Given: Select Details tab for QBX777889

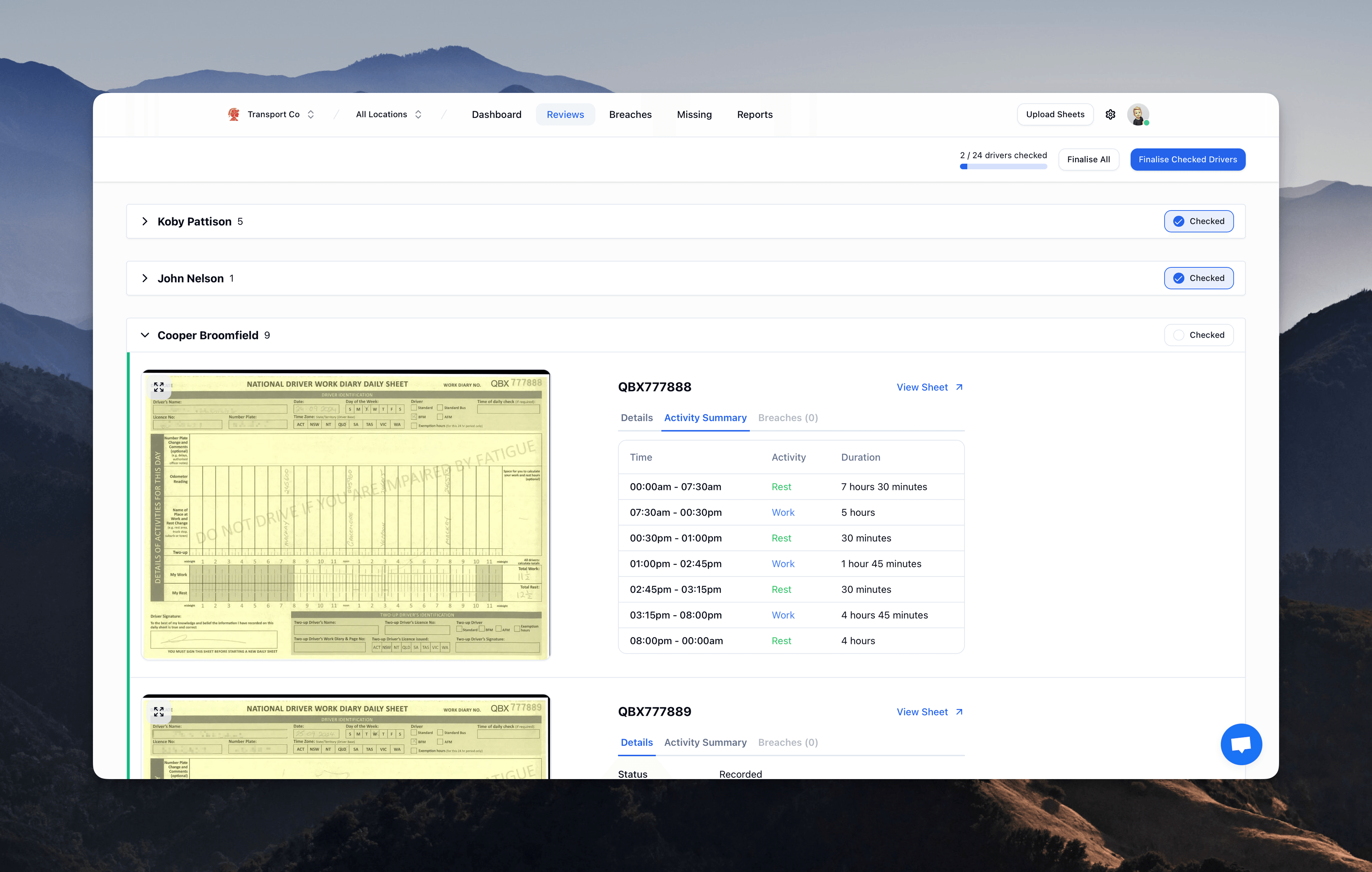Looking at the screenshot, I should pyautogui.click(x=636, y=743).
